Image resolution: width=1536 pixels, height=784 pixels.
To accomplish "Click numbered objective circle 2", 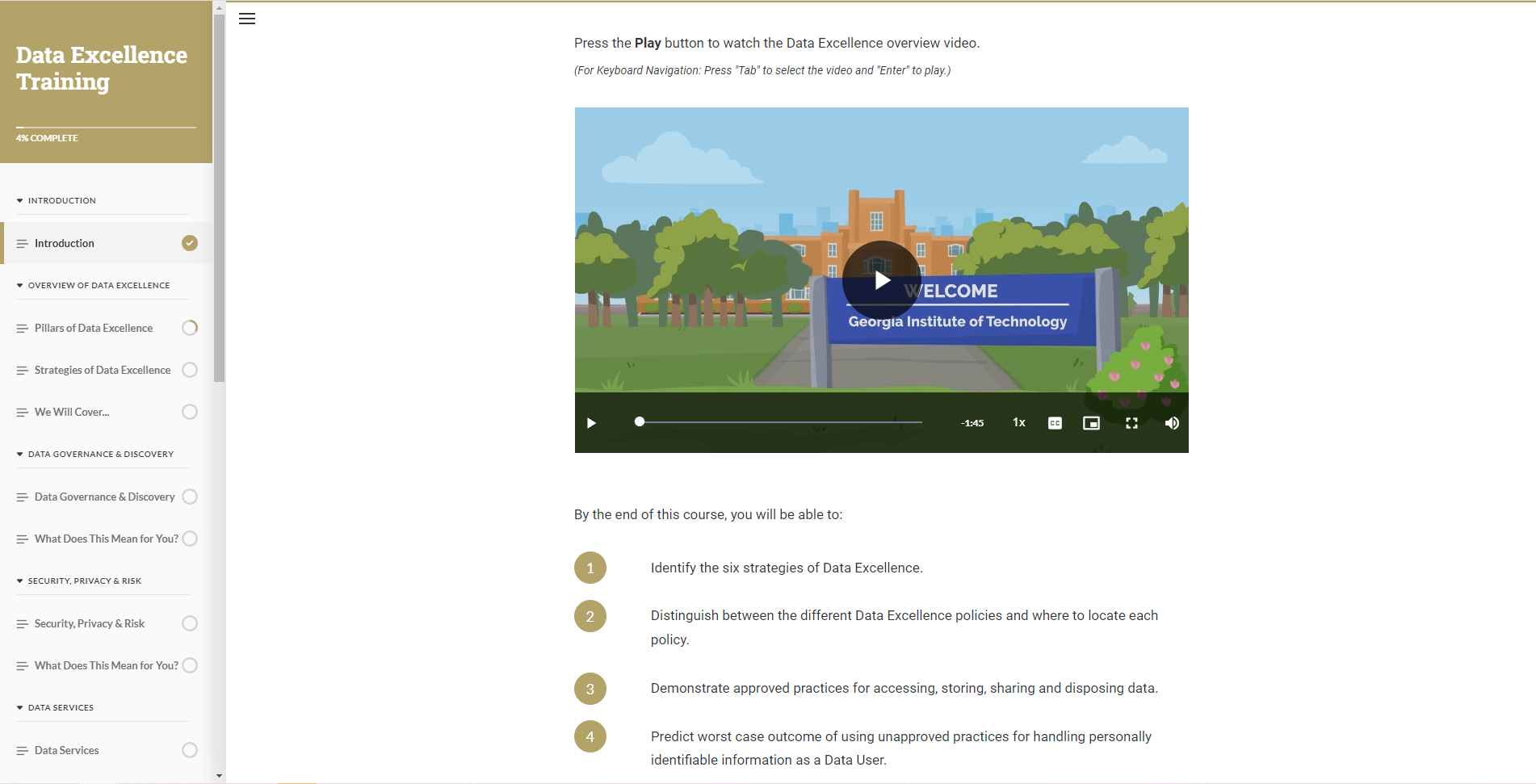I will (590, 616).
